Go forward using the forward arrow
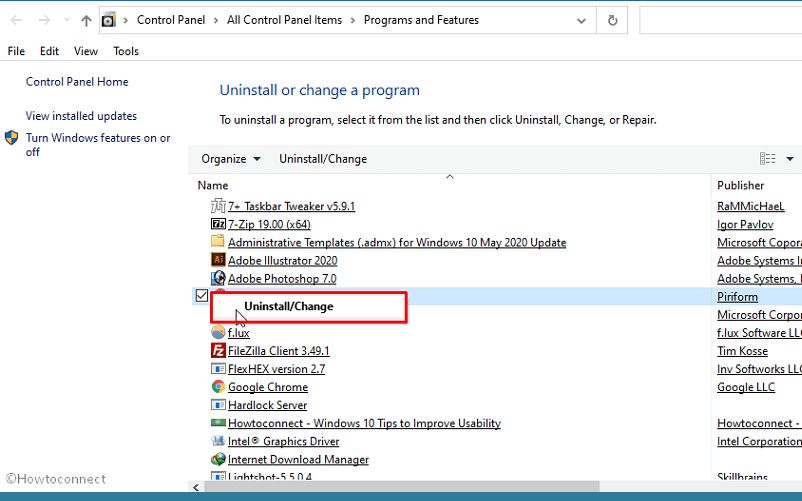Screen dimensions: 802x501 (x=44, y=20)
